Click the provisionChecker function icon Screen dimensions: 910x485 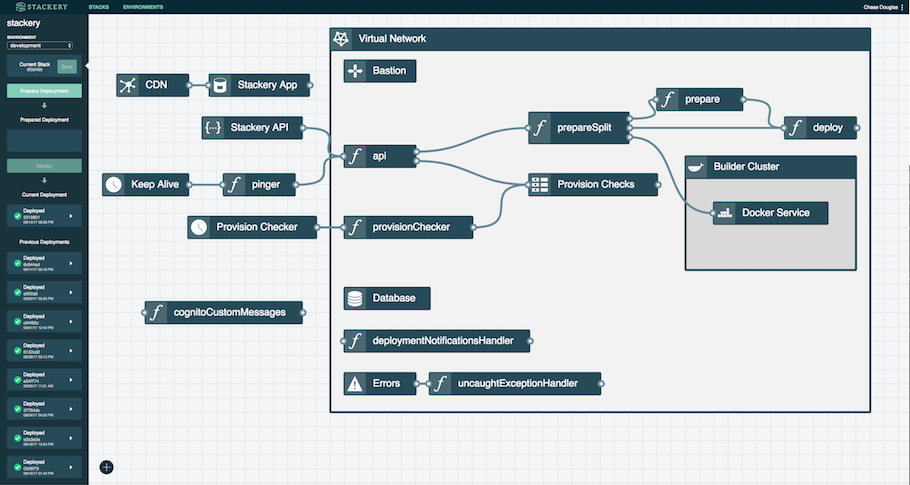355,227
